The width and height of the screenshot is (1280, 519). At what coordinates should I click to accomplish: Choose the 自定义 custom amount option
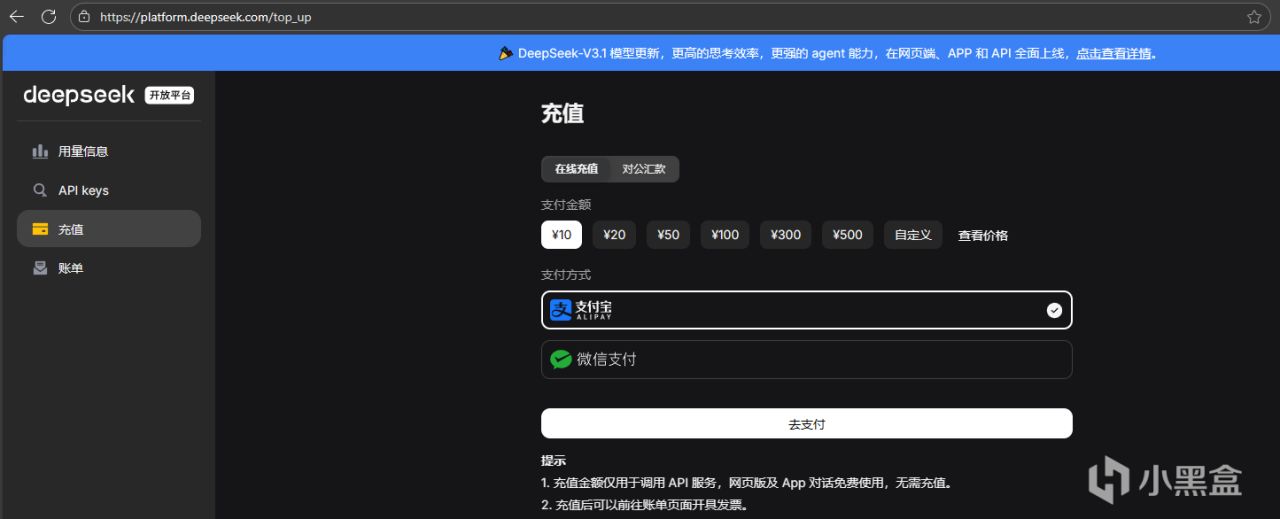pos(913,235)
